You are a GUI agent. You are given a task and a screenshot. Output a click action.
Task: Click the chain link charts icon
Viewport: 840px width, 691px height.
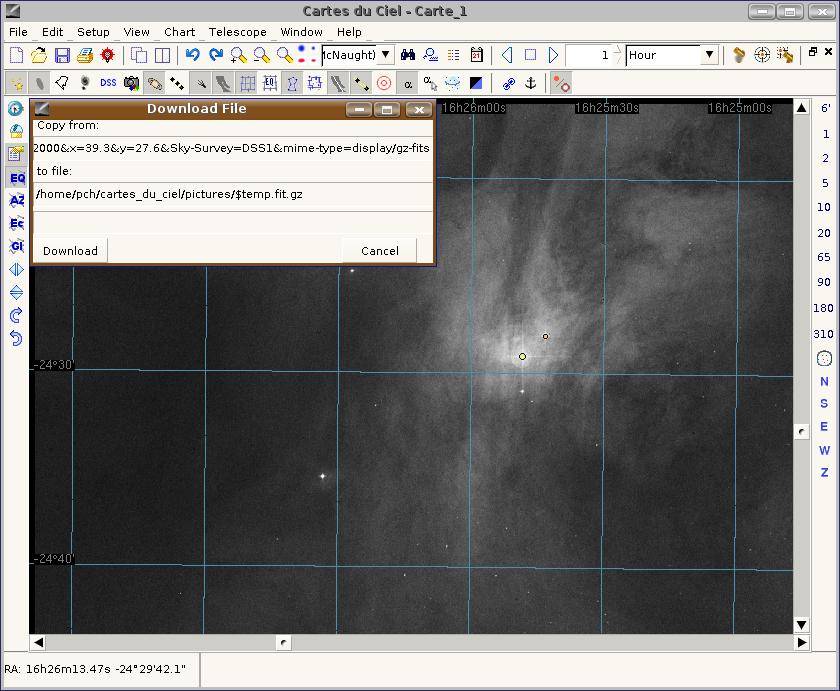click(508, 82)
